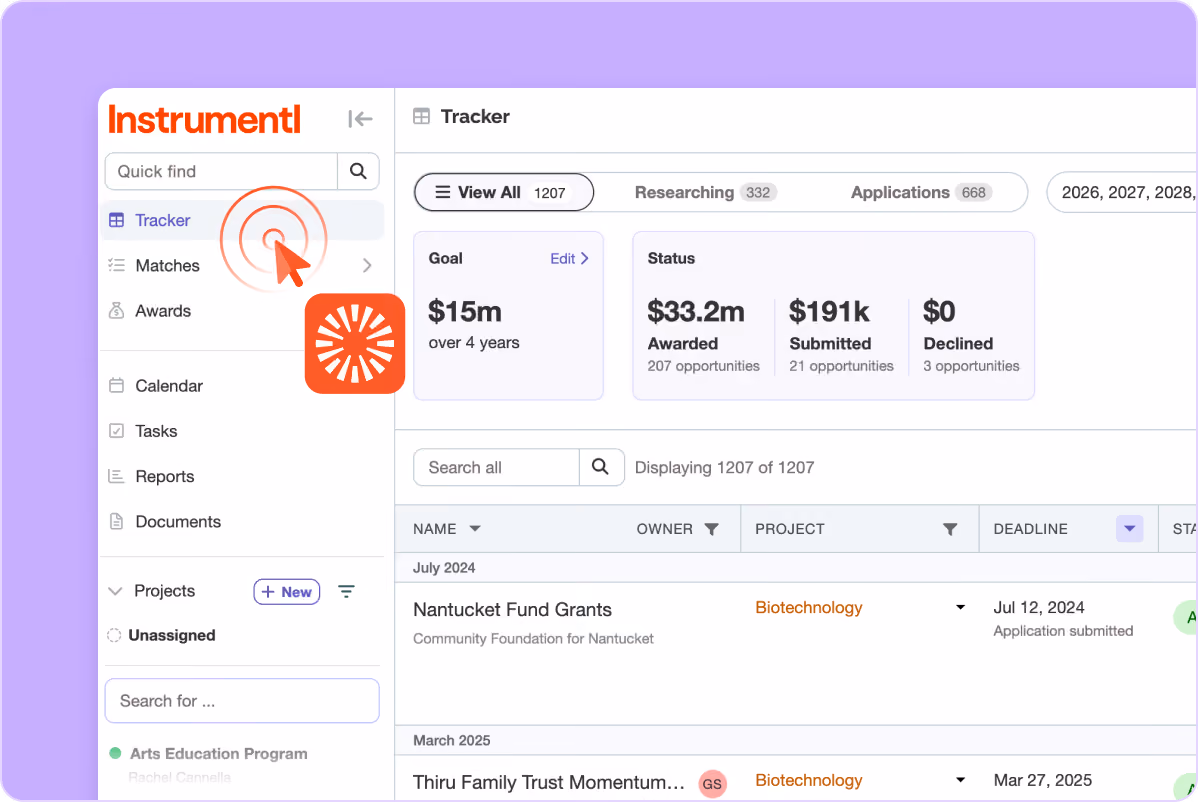This screenshot has height=802, width=1198.
Task: Open the Projects filter lines icon
Action: [x=346, y=591]
